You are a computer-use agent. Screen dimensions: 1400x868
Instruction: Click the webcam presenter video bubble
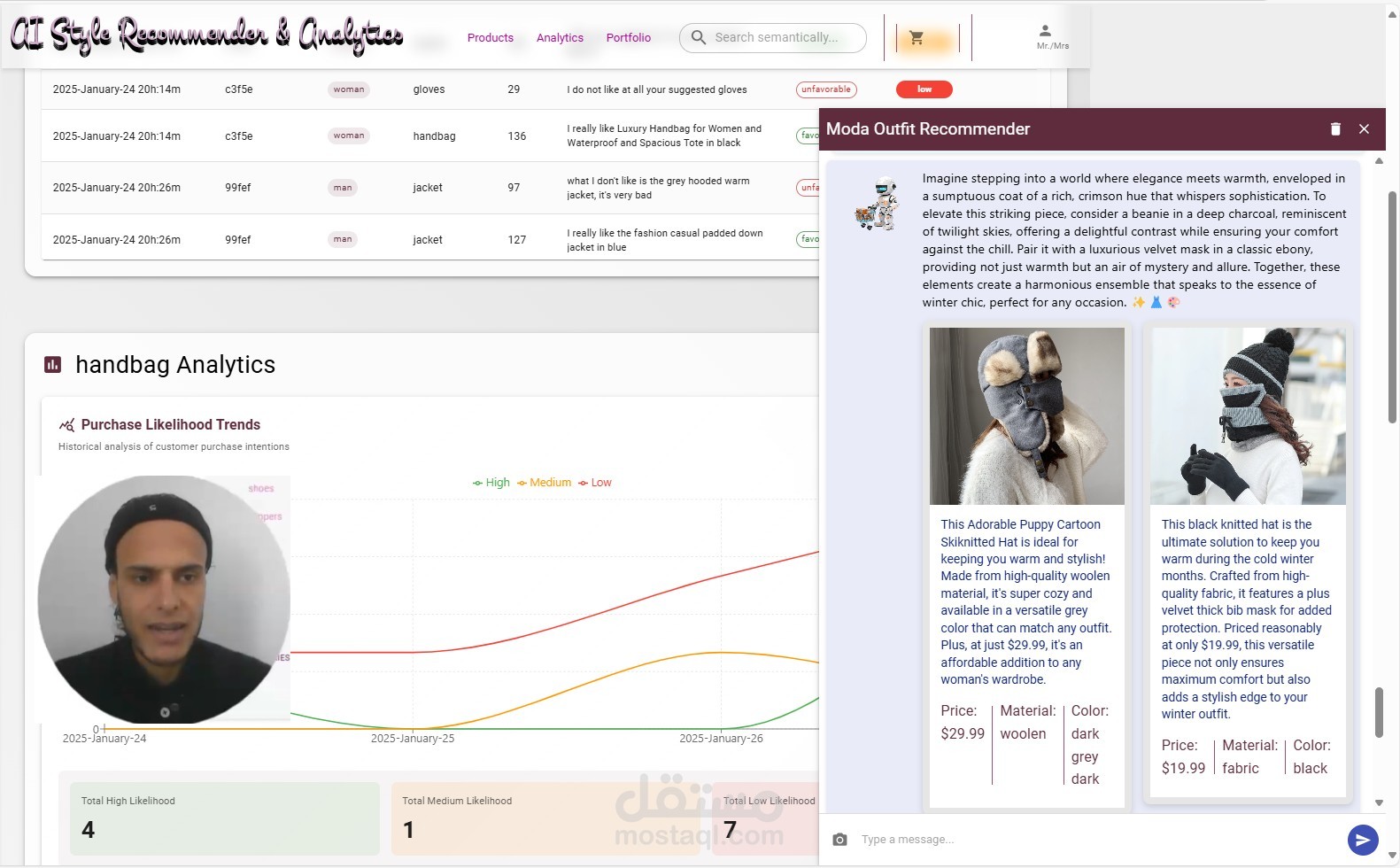tap(164, 600)
